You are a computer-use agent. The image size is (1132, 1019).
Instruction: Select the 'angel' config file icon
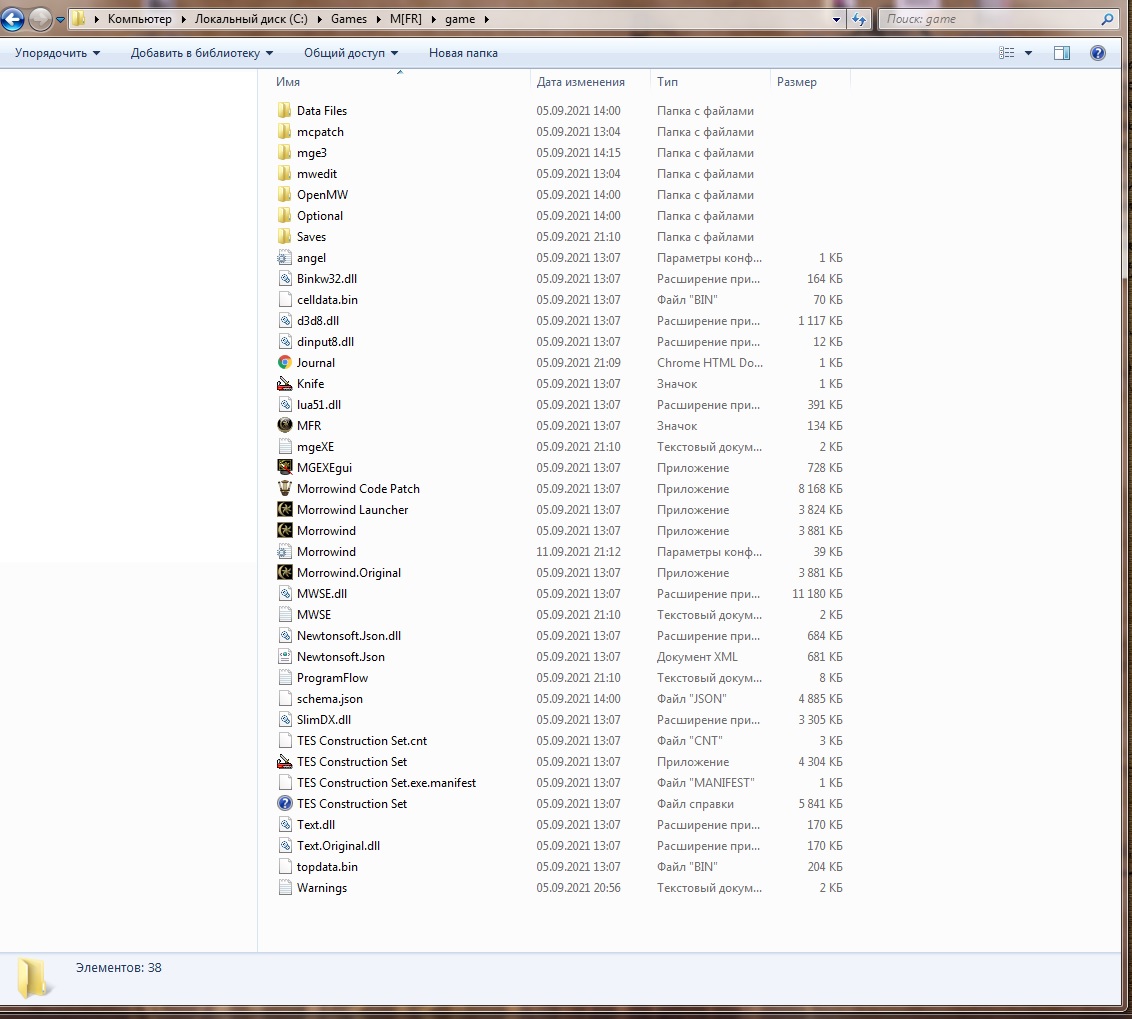click(x=284, y=257)
